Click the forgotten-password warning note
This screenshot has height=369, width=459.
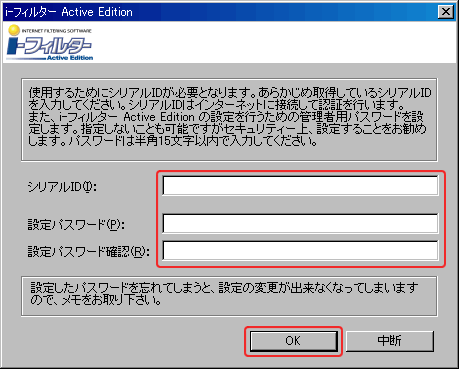[229, 296]
